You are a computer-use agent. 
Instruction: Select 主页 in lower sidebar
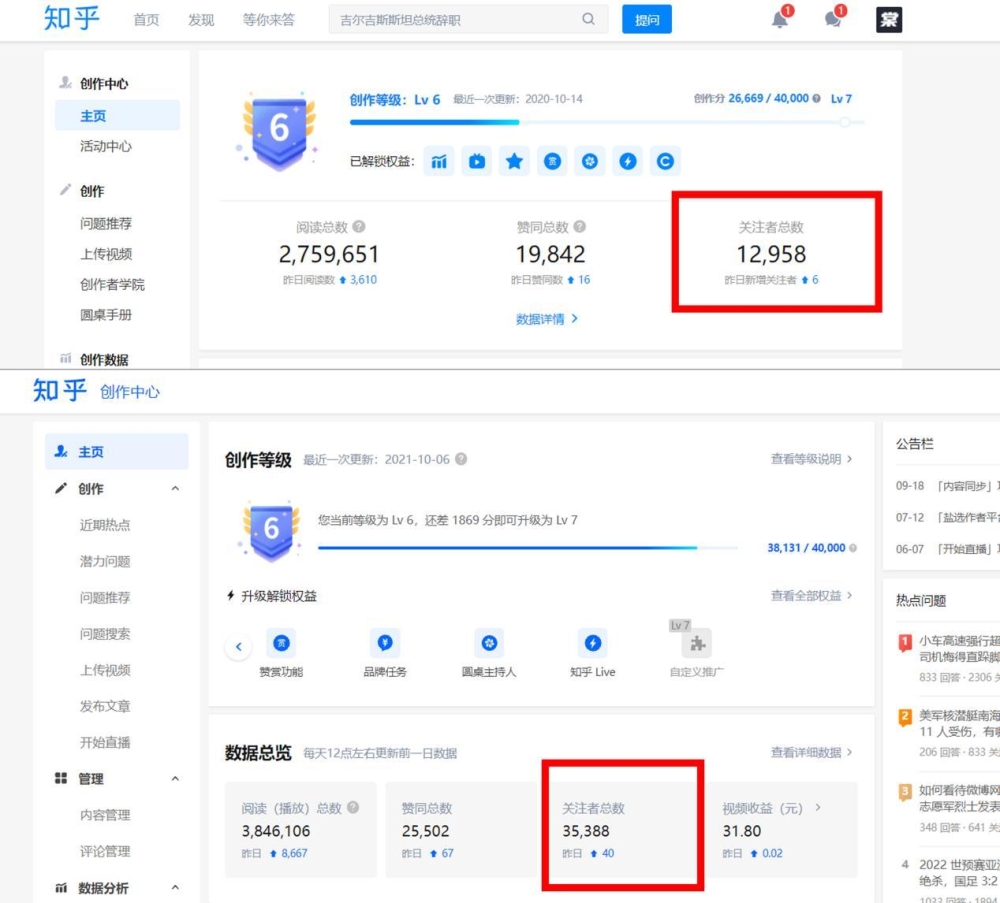pos(117,452)
